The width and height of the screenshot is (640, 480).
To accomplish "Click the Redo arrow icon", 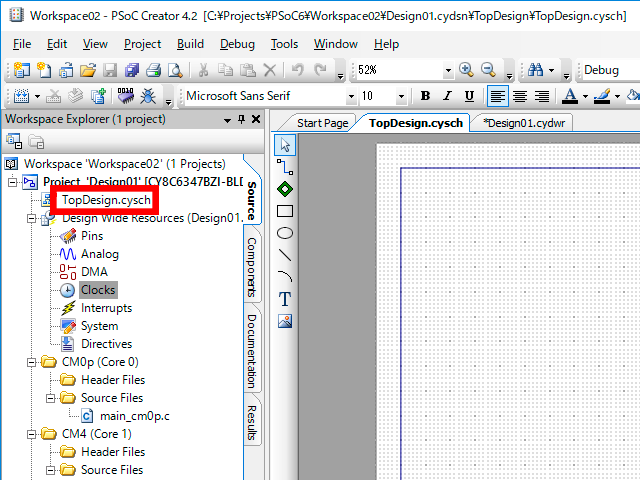I will click(x=320, y=70).
